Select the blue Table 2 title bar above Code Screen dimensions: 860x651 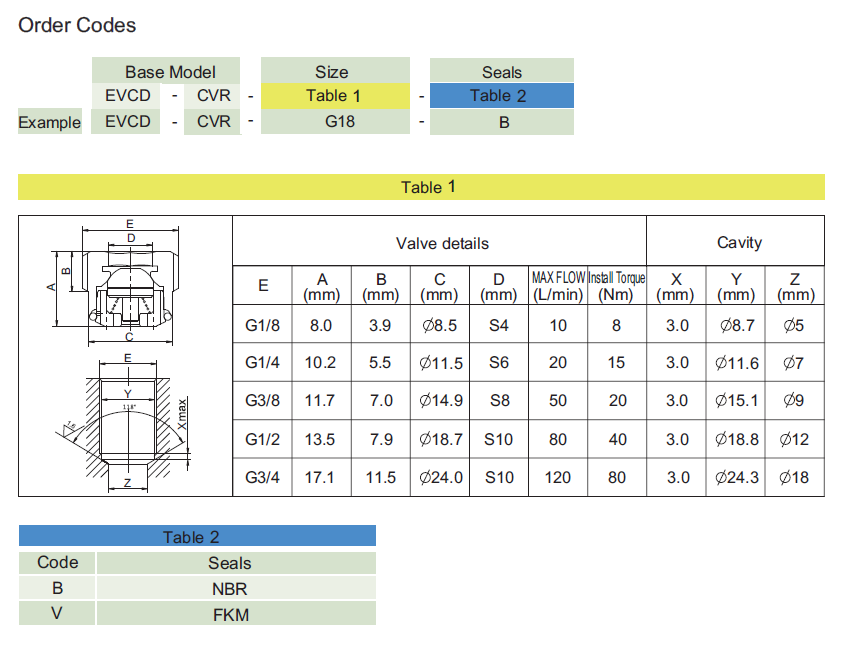(x=197, y=537)
